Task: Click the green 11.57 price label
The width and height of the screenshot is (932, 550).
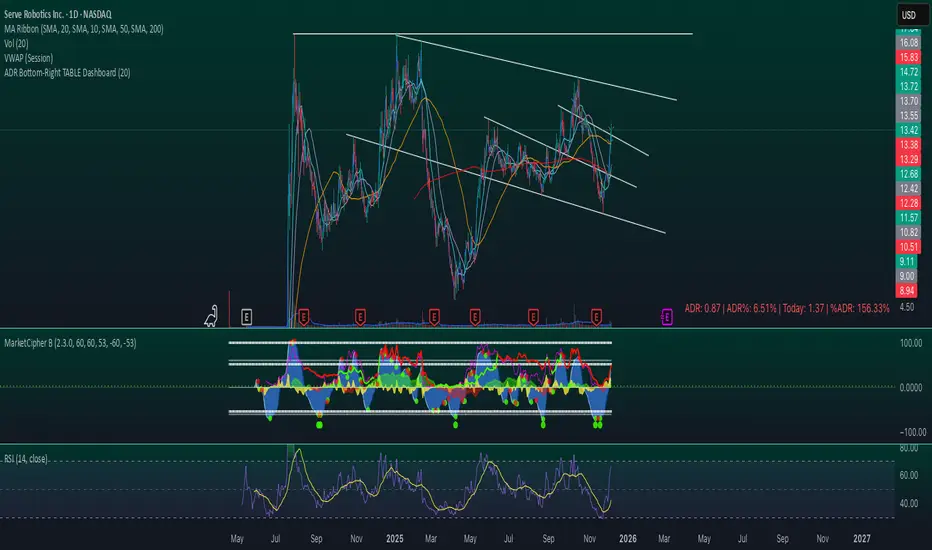Action: click(x=908, y=218)
